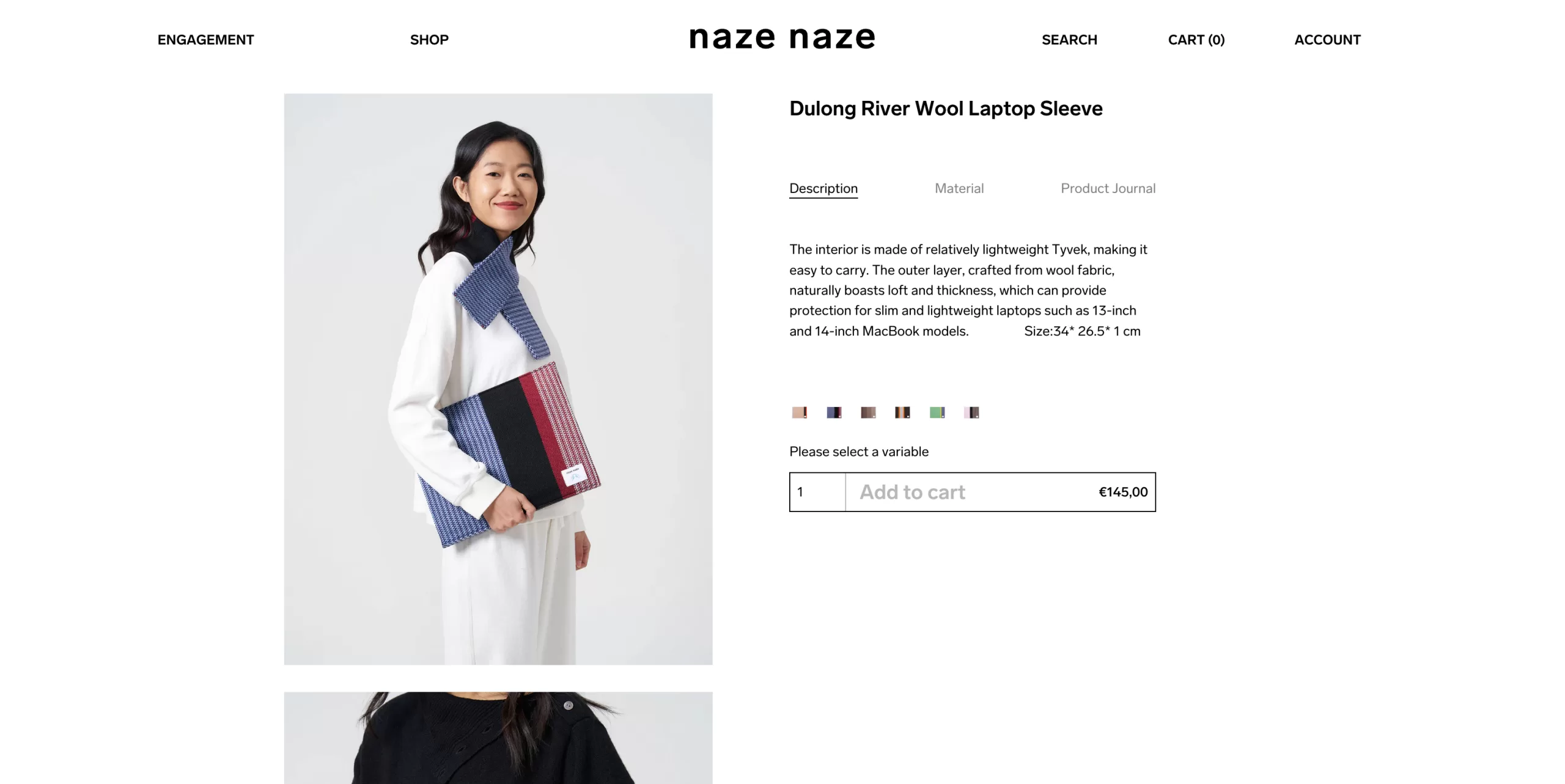
Task: Open main product photo with model
Action: pos(498,379)
